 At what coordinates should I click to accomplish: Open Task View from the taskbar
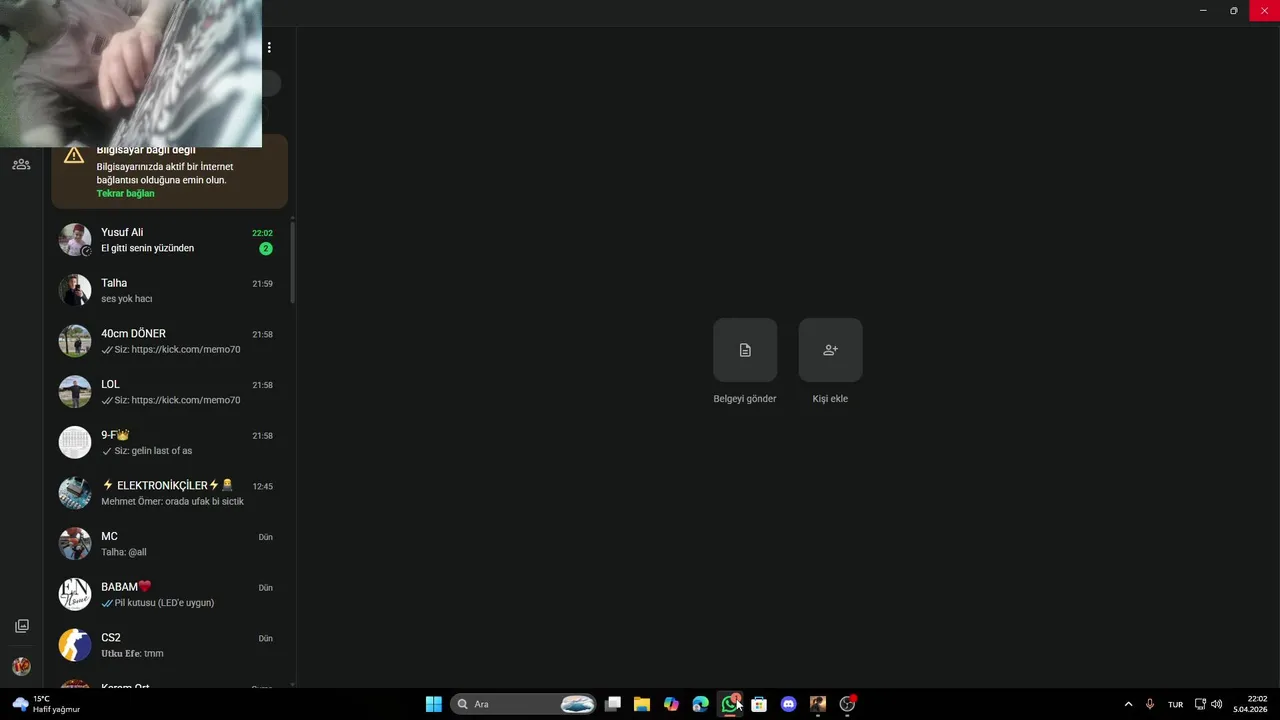[613, 704]
